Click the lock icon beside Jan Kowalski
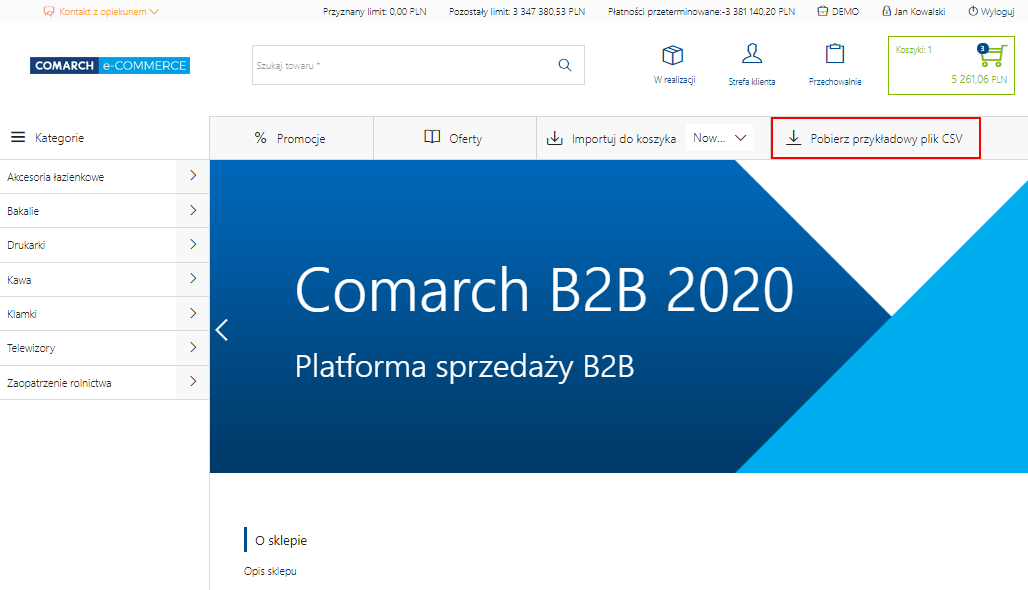The image size is (1028, 590). 886,11
